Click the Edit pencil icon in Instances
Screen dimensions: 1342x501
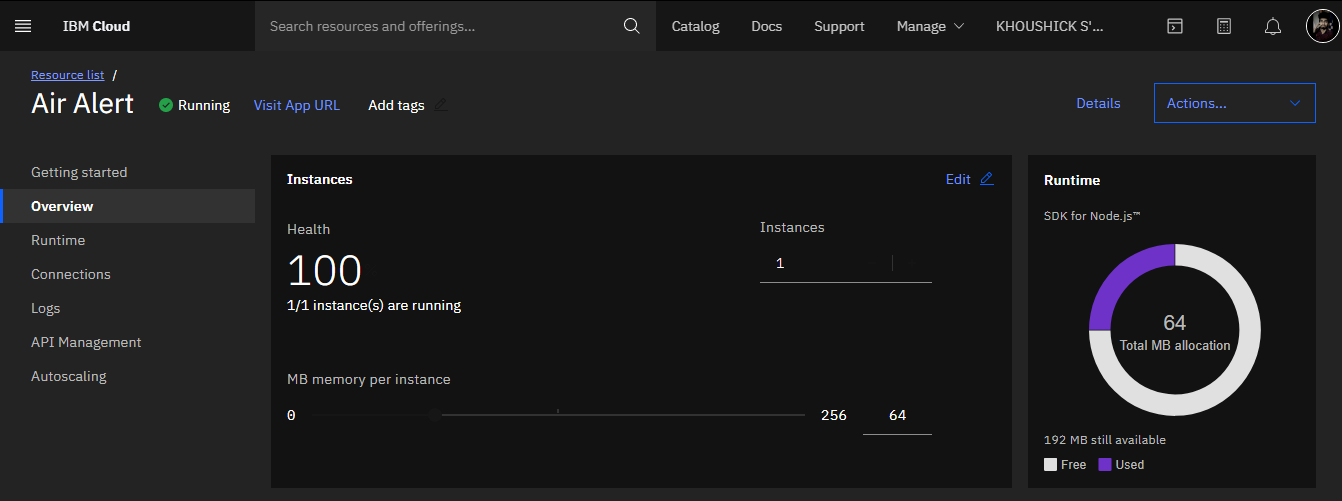point(986,179)
